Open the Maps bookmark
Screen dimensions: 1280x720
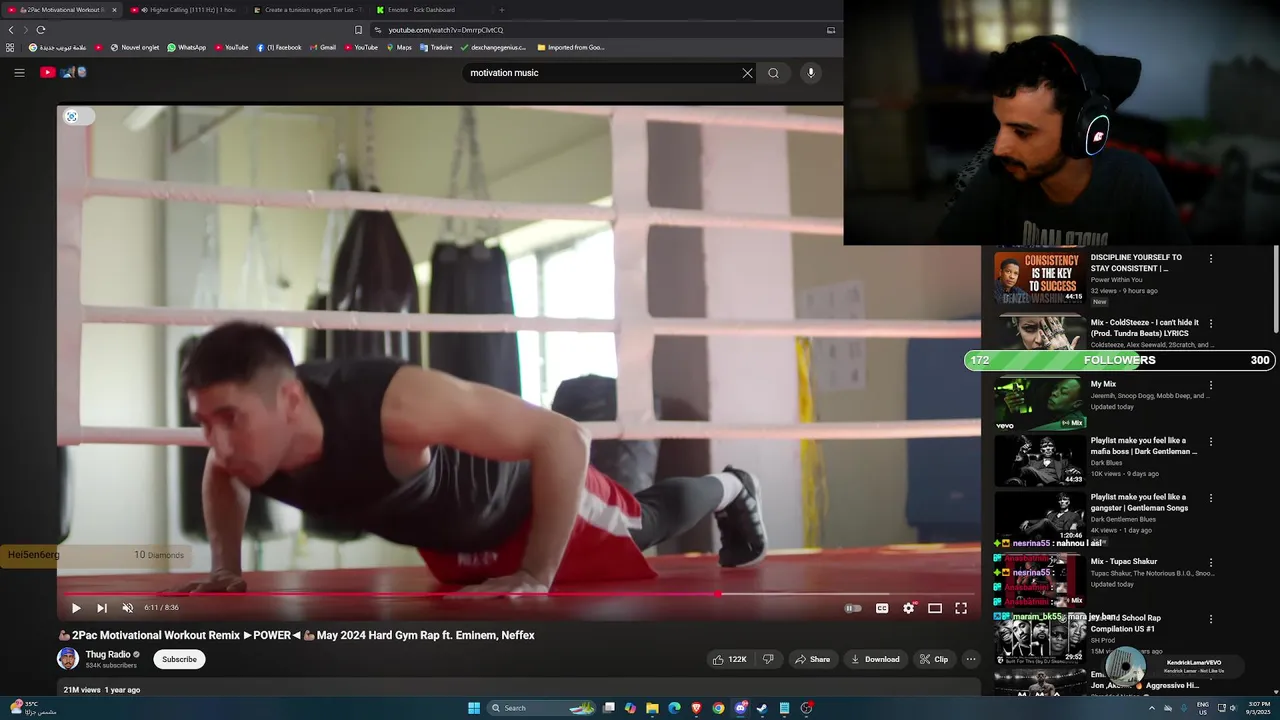click(399, 47)
